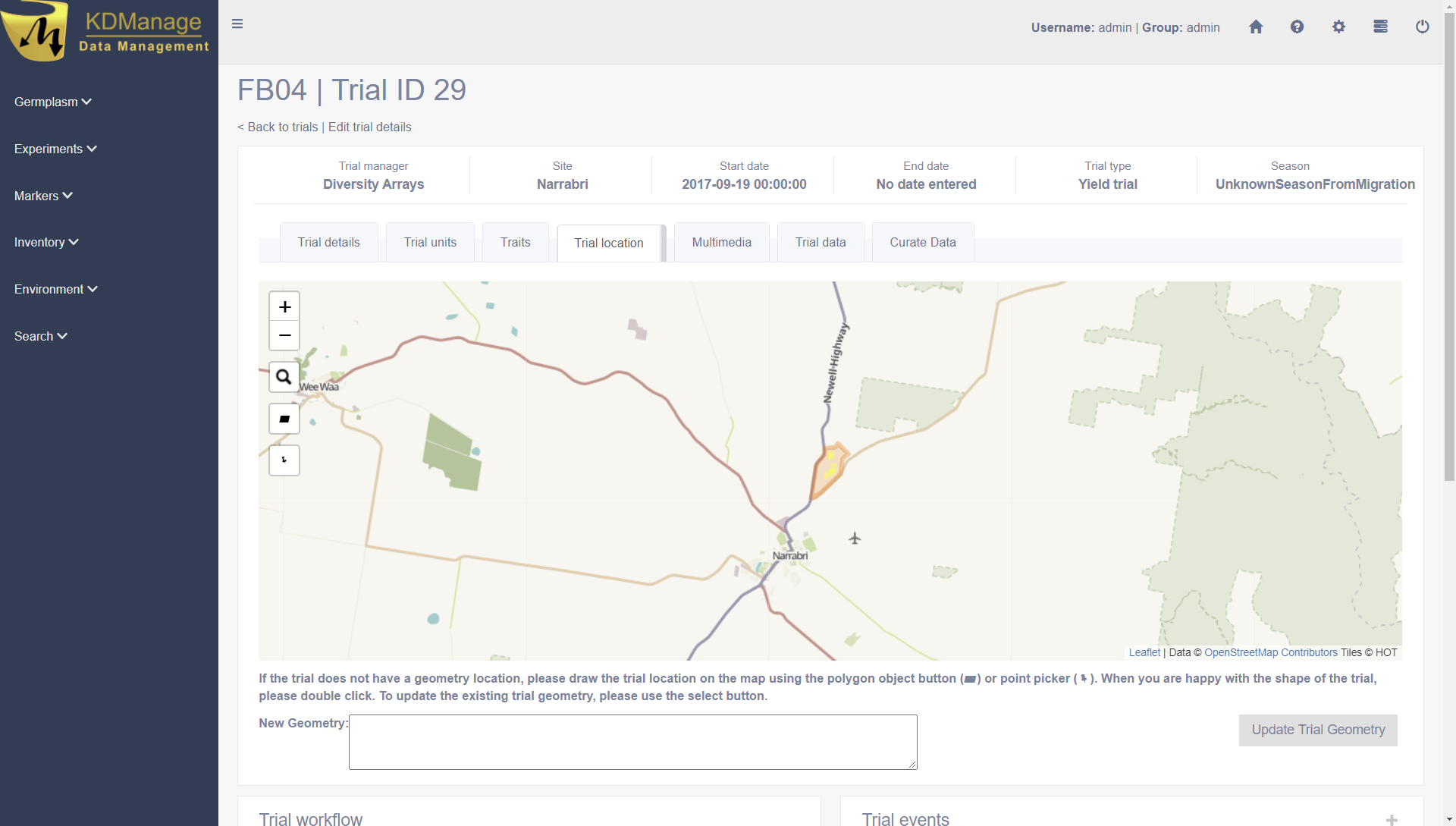Switch to the Trial units tab

430,242
